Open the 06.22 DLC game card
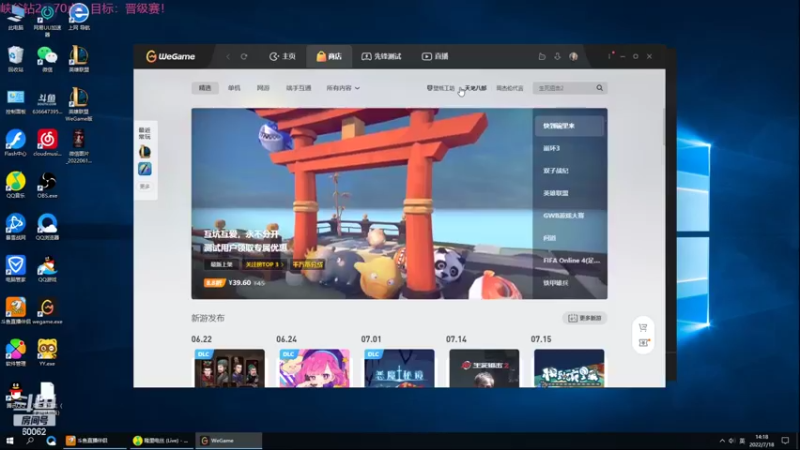This screenshot has width=800, height=450. click(229, 368)
